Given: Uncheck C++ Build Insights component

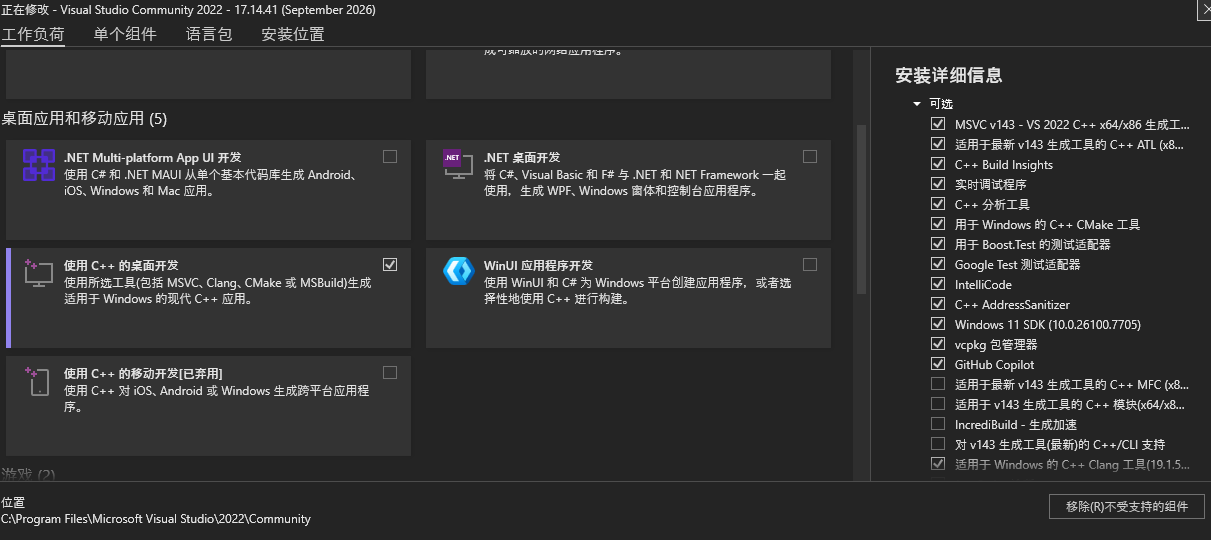Looking at the screenshot, I should [938, 164].
